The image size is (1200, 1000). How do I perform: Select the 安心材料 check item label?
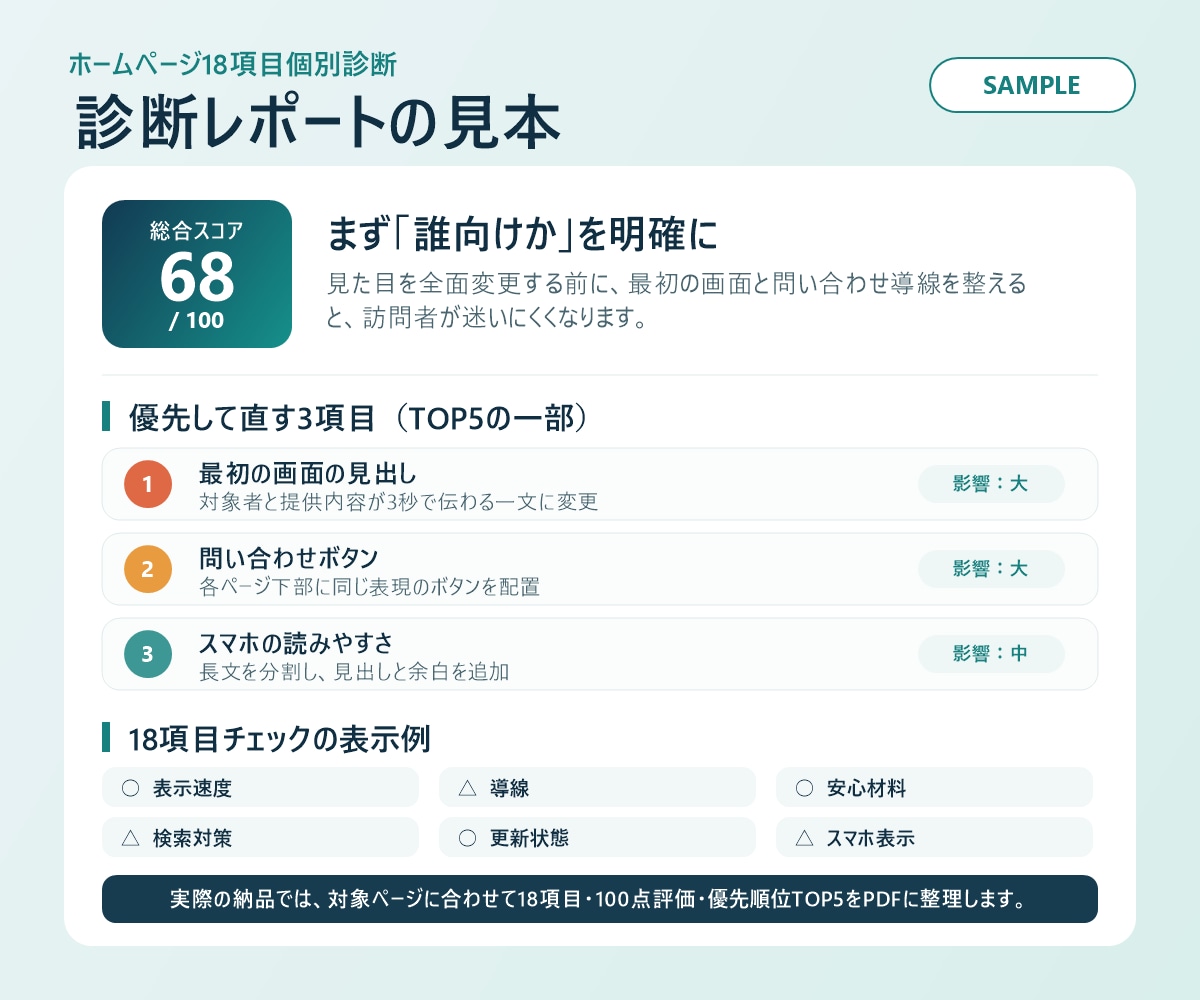[866, 788]
